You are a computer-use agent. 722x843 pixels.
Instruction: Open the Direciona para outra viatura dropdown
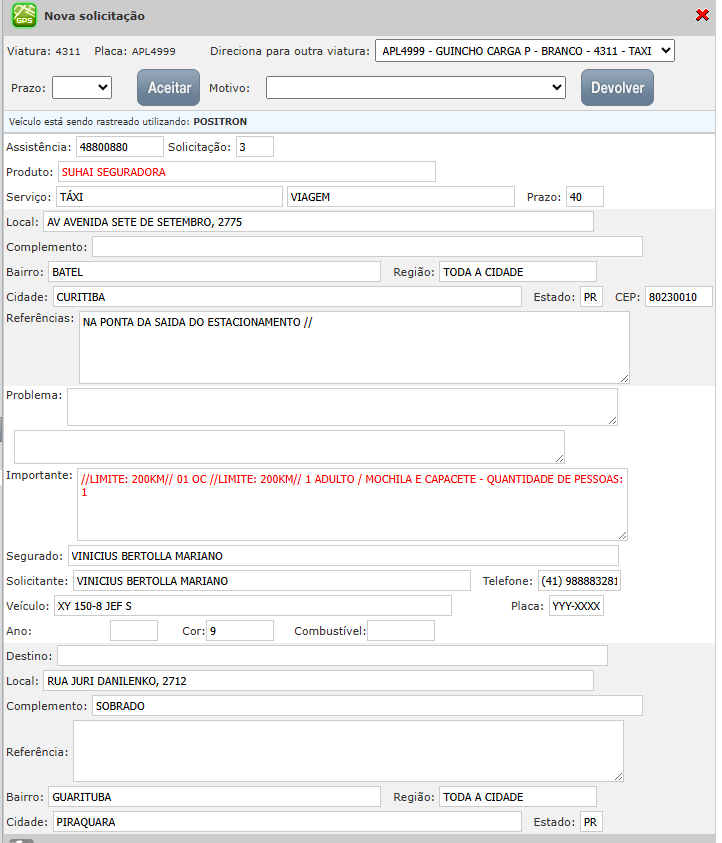(524, 51)
